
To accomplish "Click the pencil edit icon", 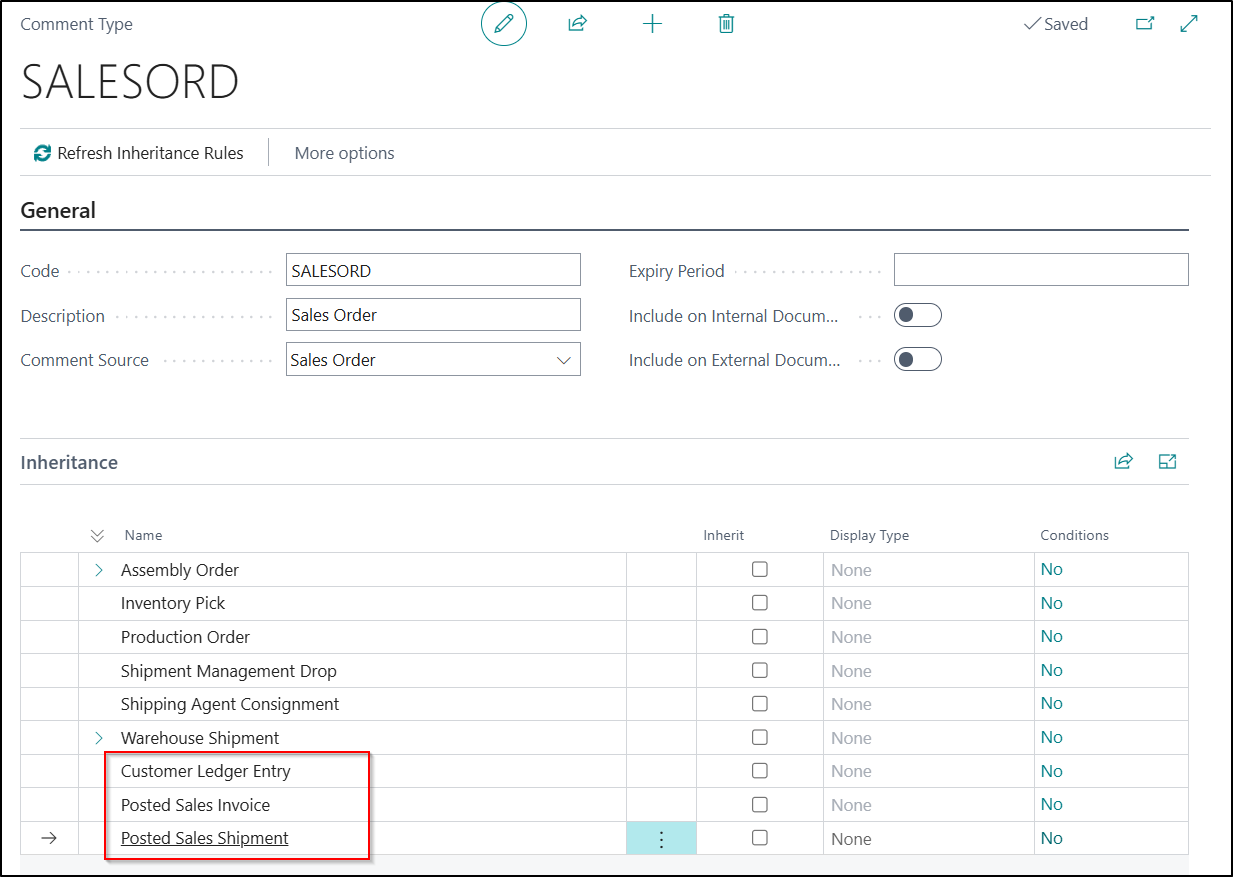I will 503,24.
